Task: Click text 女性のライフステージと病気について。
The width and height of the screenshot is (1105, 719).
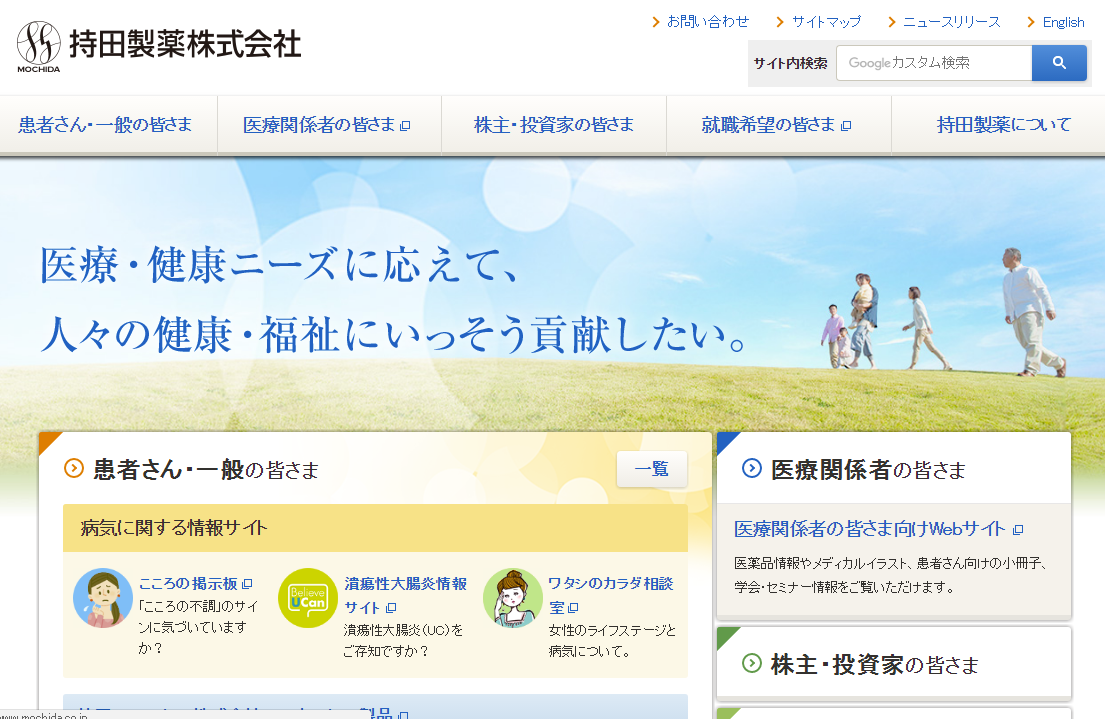Action: pyautogui.click(x=612, y=641)
